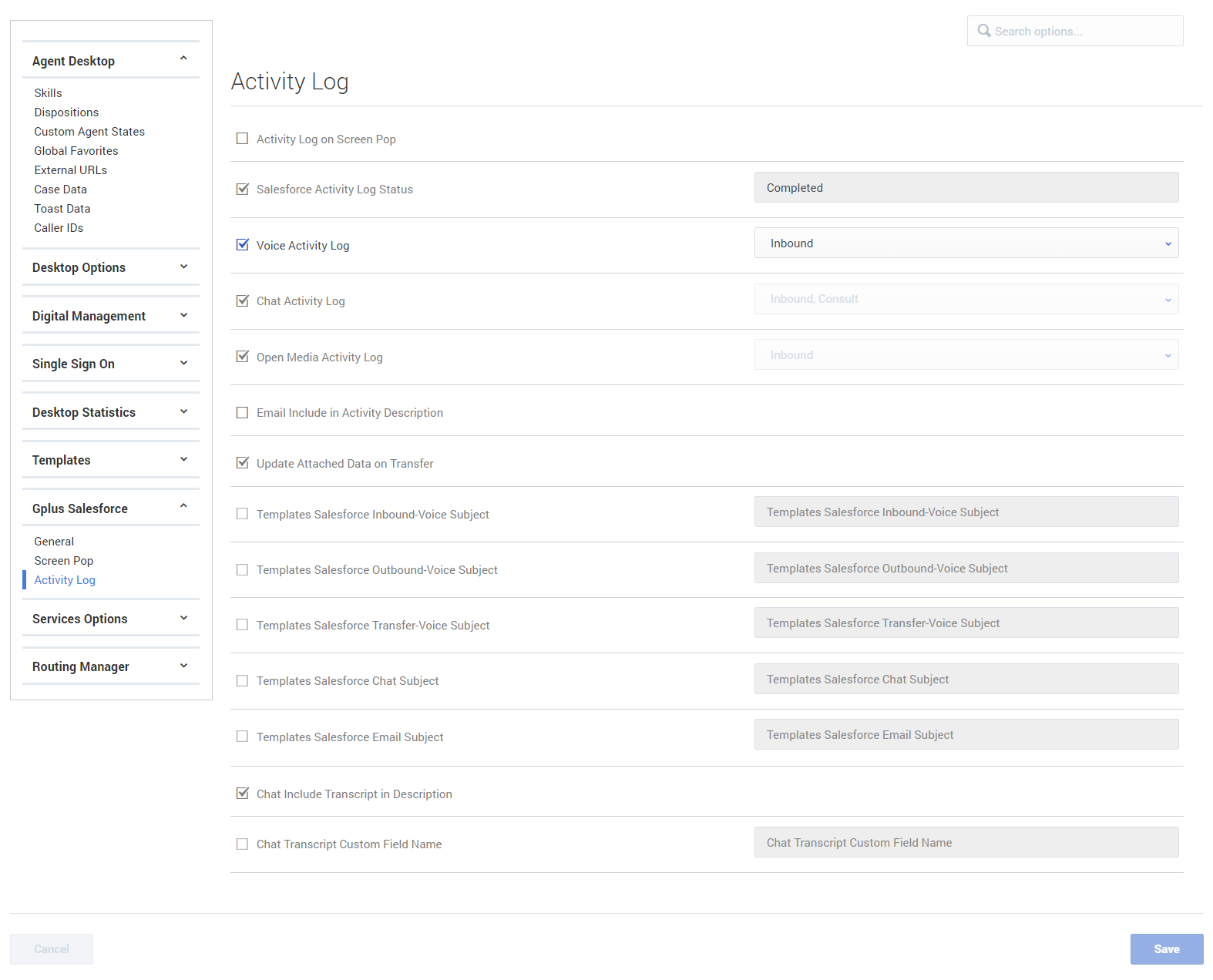This screenshot has height=980, width=1213.
Task: Open the Chat Activity Log dropdown
Action: click(966, 299)
